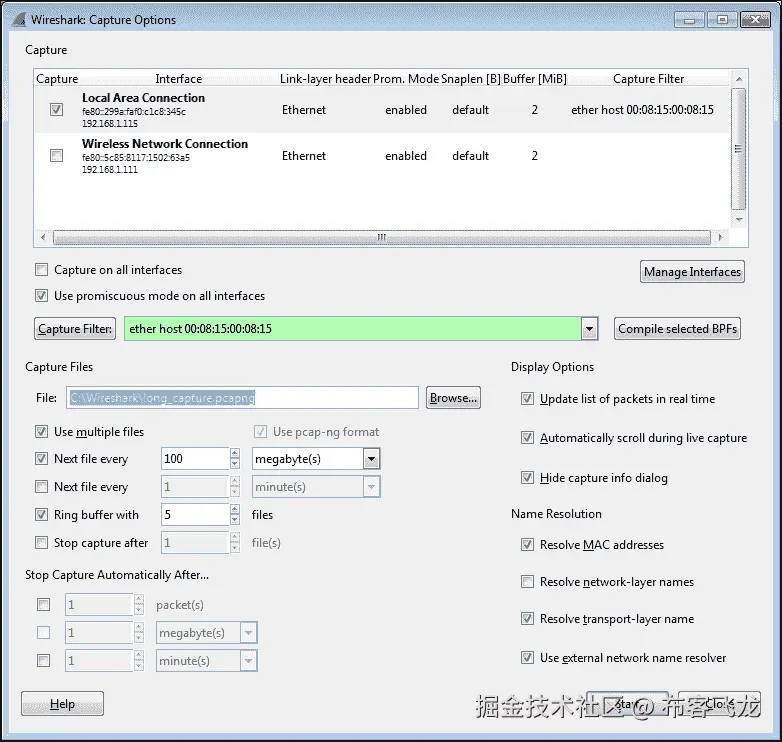The image size is (782, 742).
Task: Open the Help button
Action: point(62,704)
